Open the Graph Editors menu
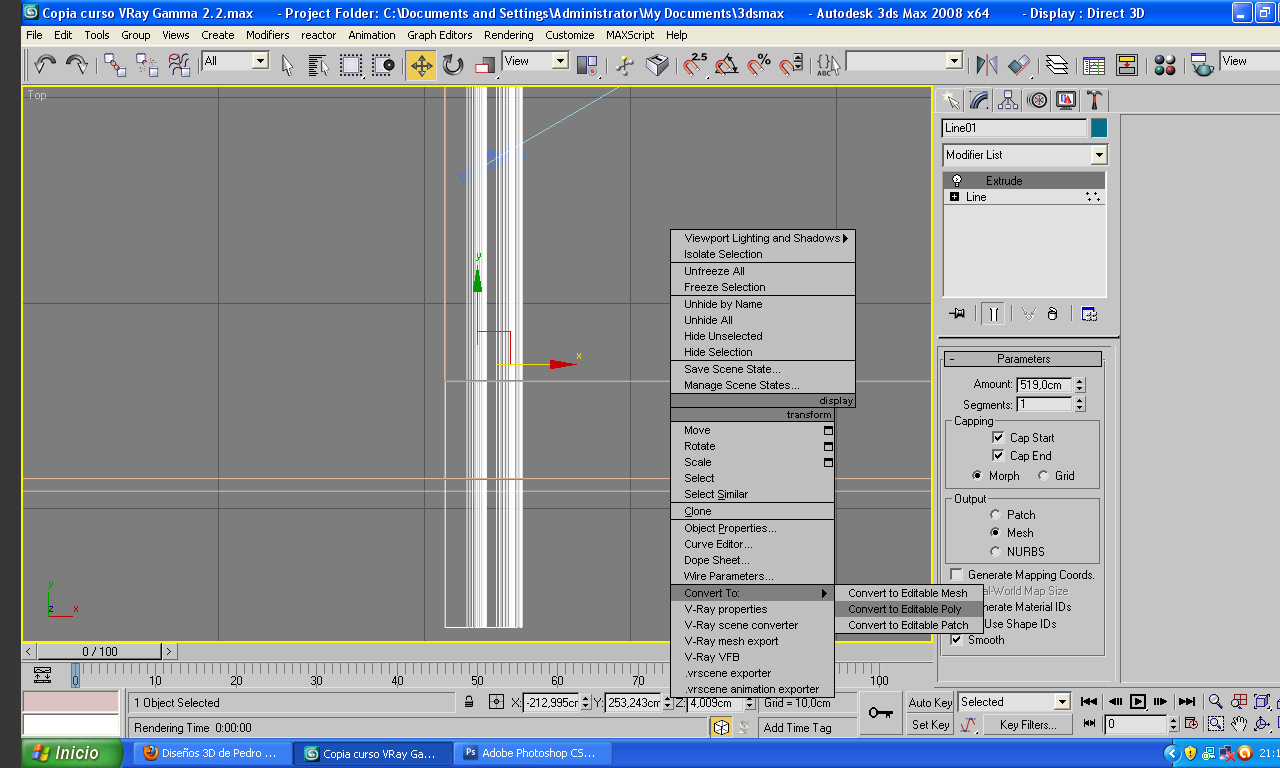The height and width of the screenshot is (768, 1280). [439, 35]
